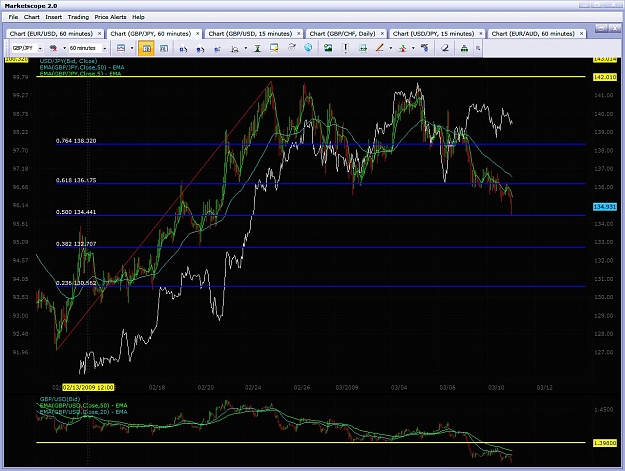Click the 134.931 current price label

605,207
